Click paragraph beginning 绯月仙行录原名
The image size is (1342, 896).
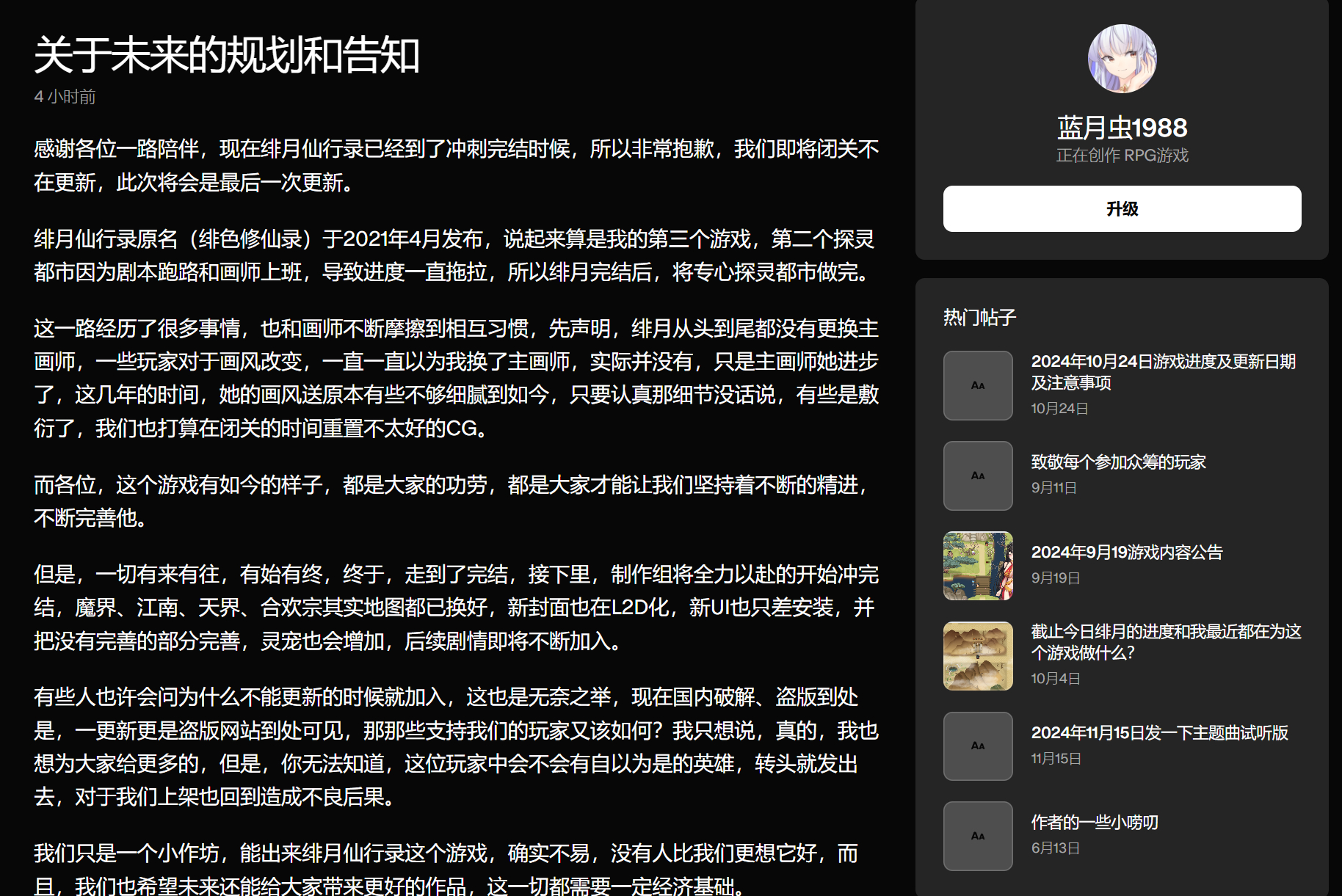pos(455,255)
